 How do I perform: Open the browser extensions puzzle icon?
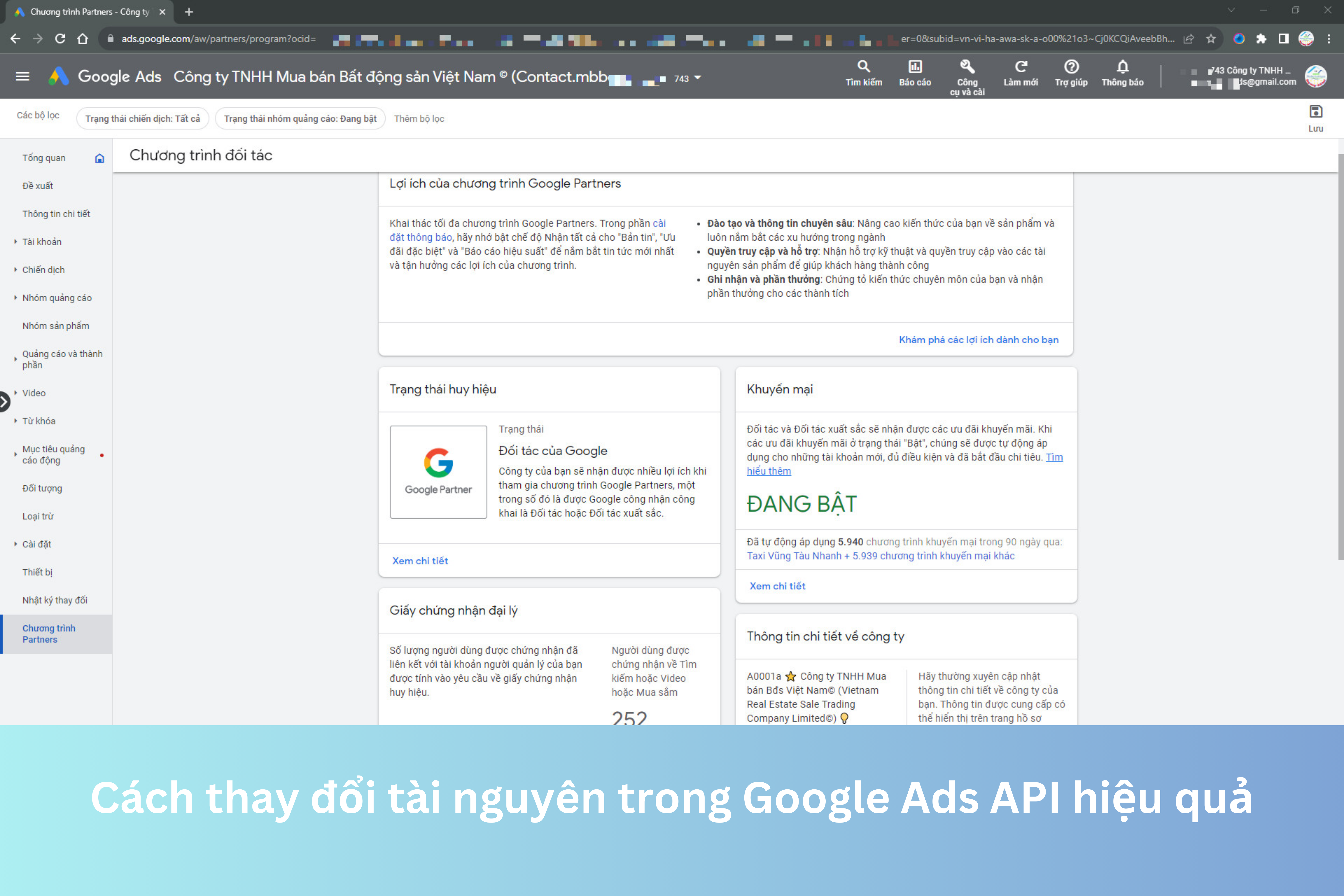coord(1261,39)
